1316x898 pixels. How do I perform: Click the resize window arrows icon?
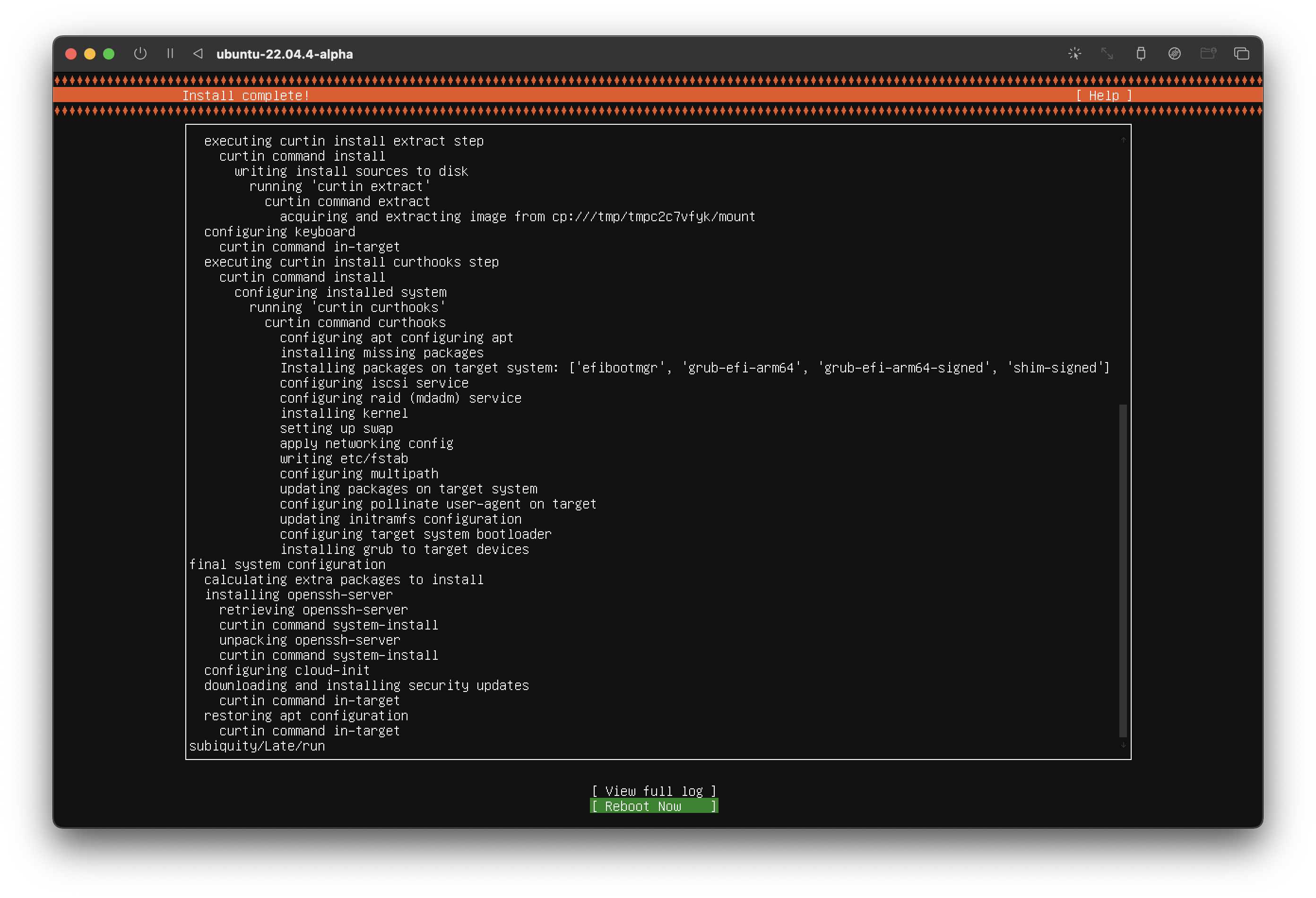[1107, 54]
